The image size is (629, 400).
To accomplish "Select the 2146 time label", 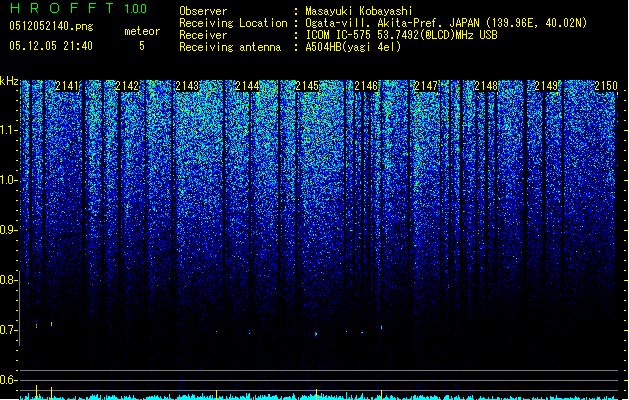I will 366,86.
